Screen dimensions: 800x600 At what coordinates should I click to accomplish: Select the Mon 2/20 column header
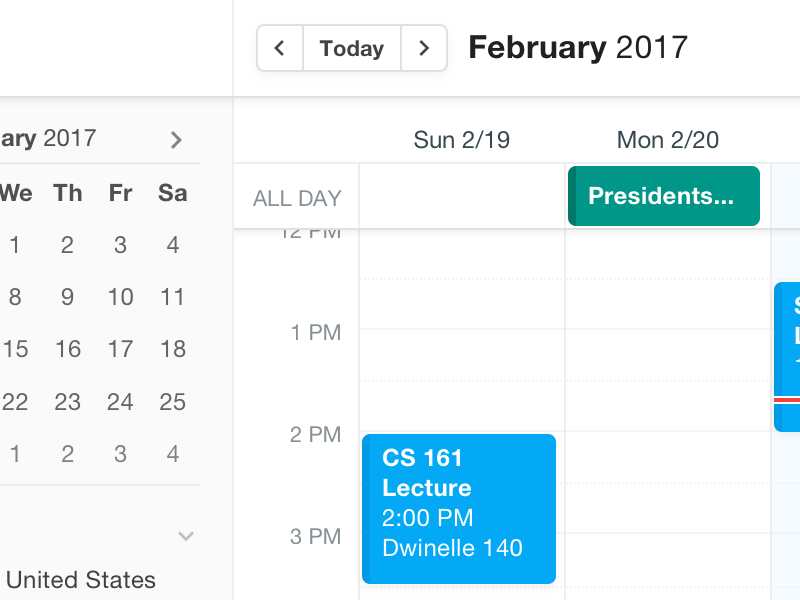coord(667,139)
